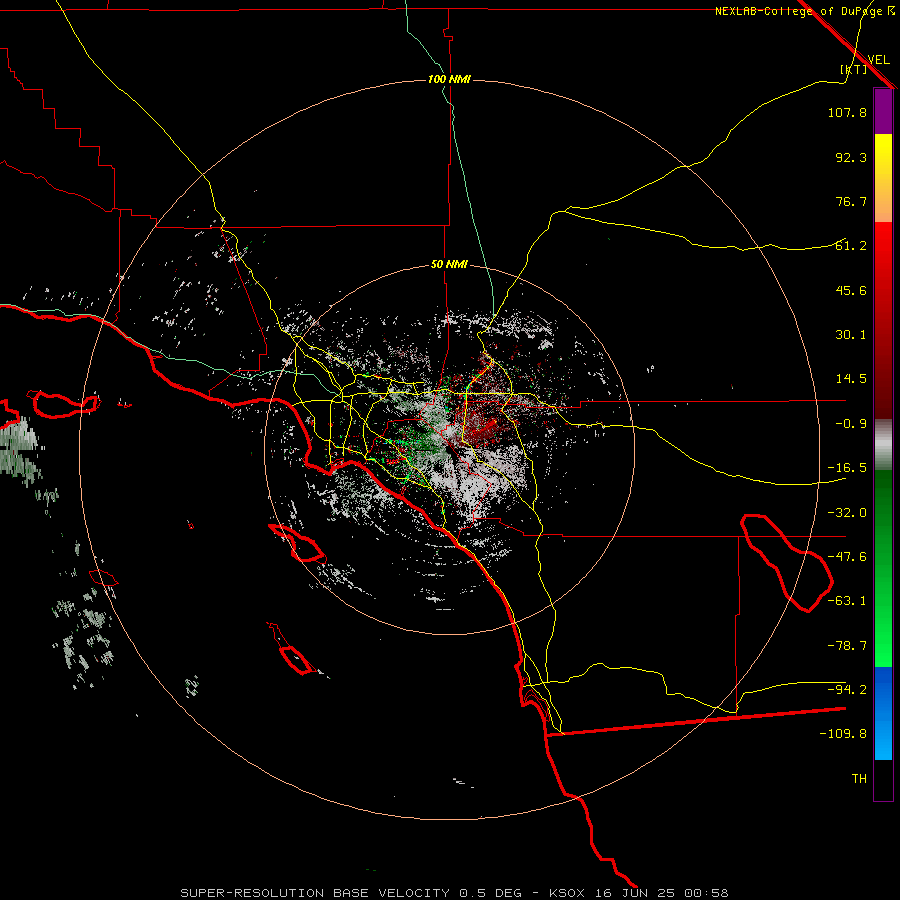Select the -16.5 legend value
Screen dimensions: 900x900
point(847,468)
